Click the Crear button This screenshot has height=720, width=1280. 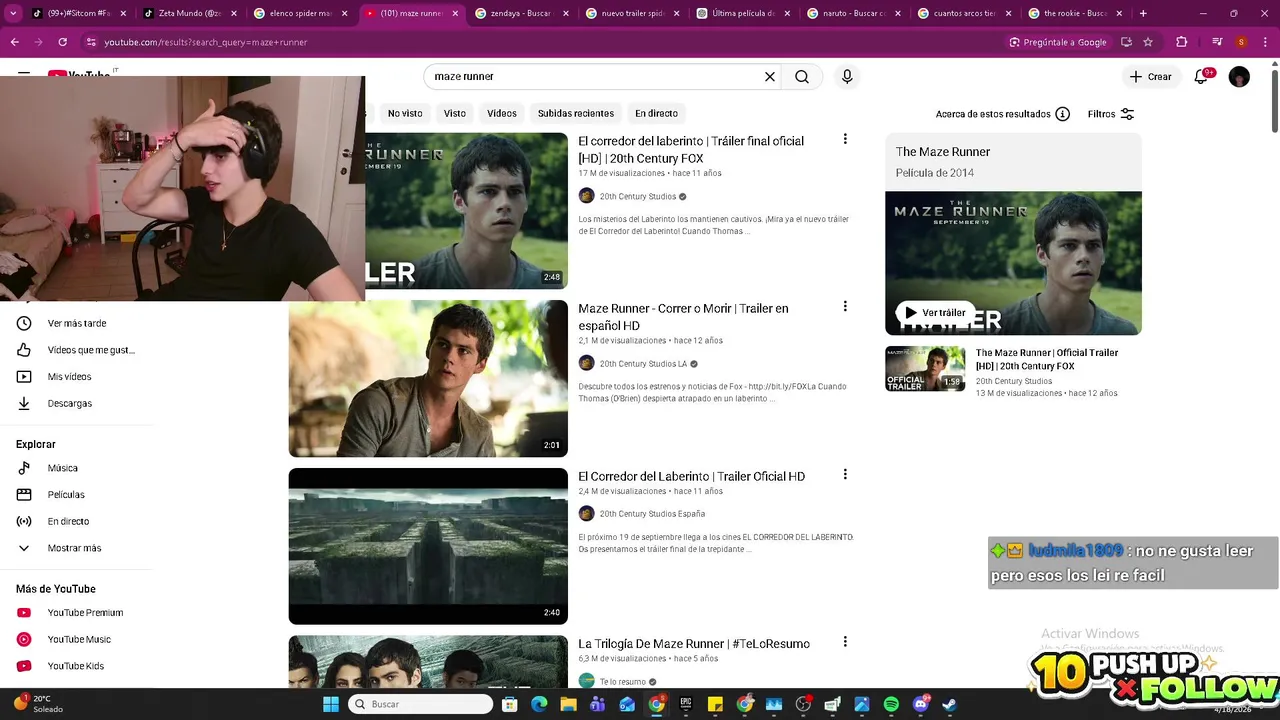(x=1150, y=76)
